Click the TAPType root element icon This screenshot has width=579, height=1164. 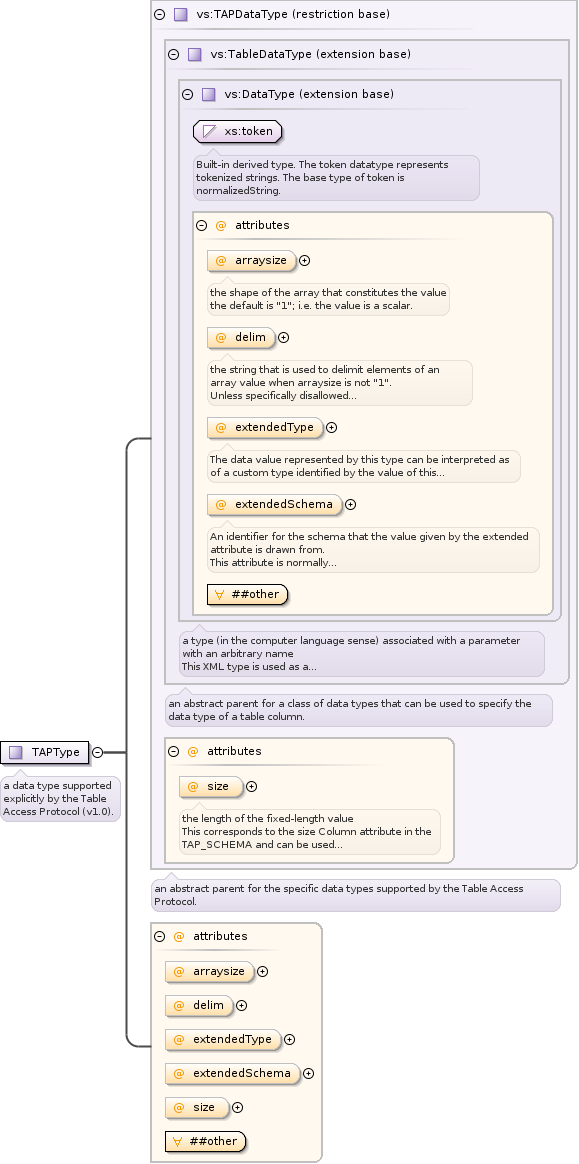click(x=16, y=752)
